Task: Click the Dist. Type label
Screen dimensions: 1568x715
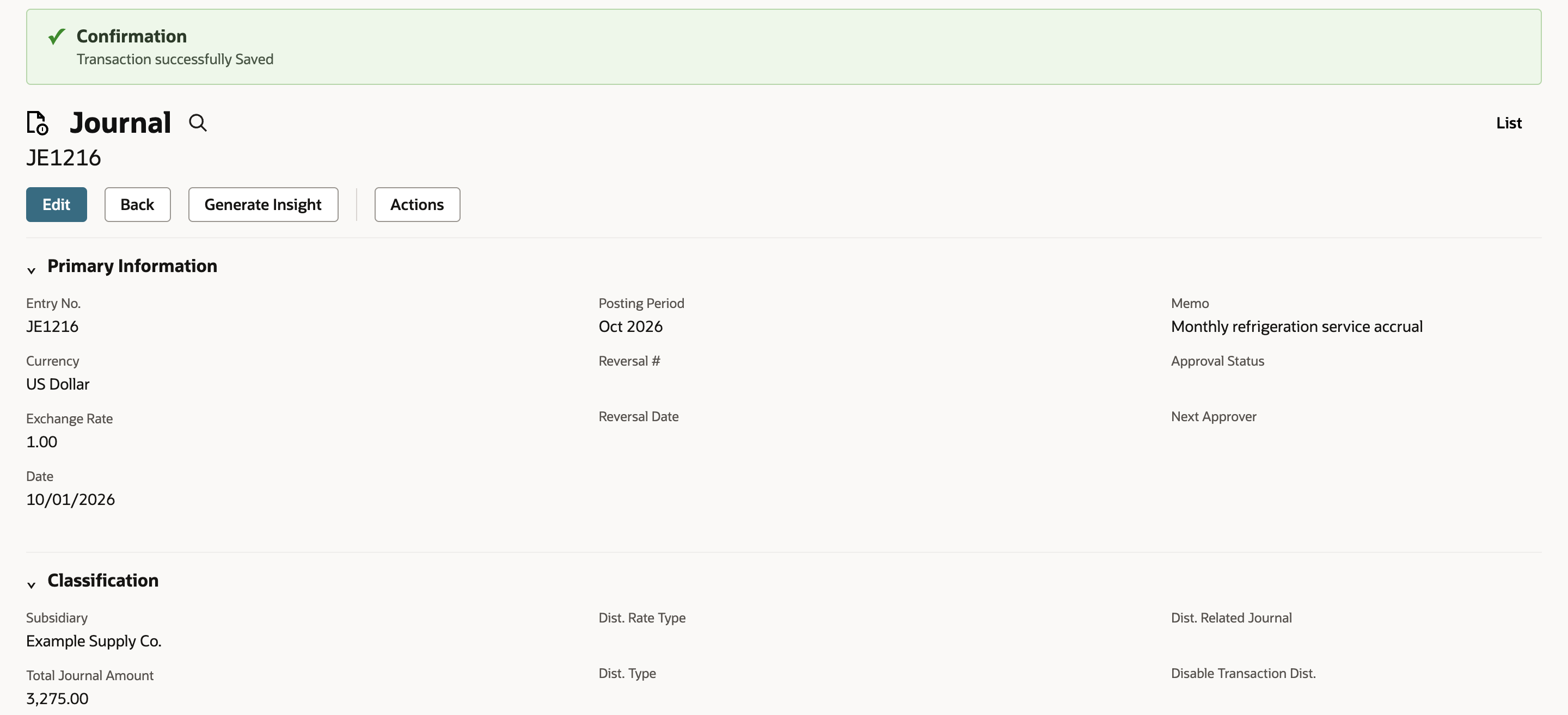Action: pos(627,673)
